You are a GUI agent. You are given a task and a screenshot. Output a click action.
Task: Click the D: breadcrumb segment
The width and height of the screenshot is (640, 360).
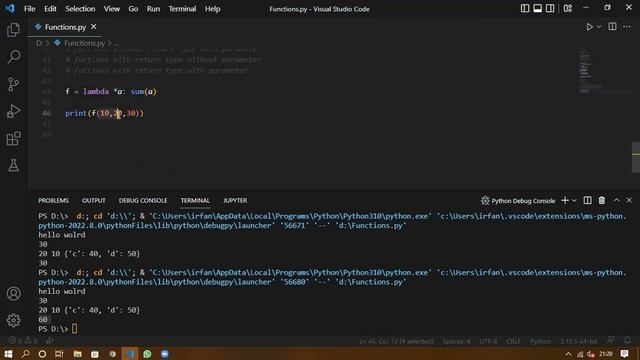(39, 43)
